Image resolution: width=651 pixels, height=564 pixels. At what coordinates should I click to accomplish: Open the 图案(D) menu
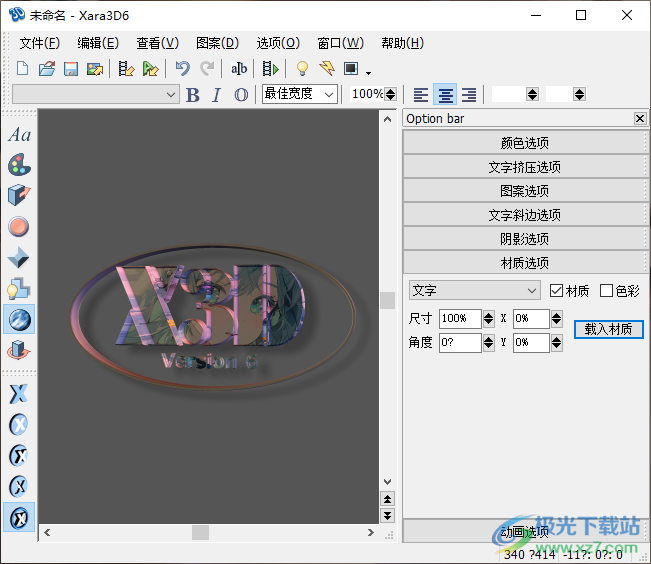[x=218, y=43]
